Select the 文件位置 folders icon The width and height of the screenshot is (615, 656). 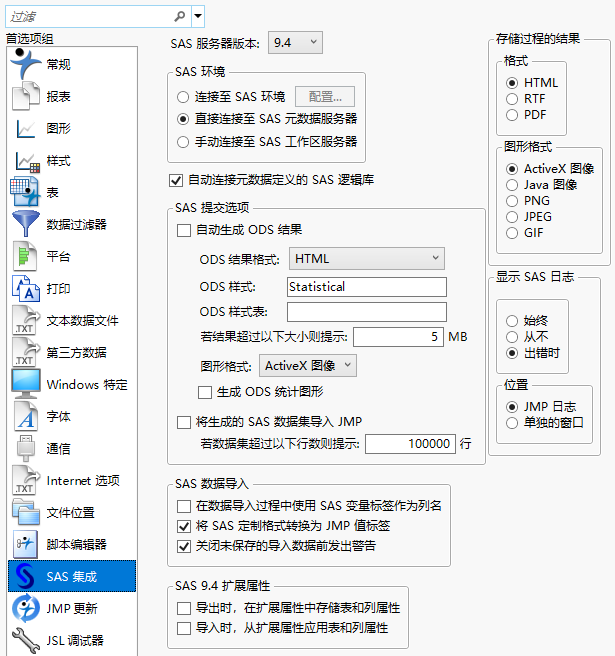26,512
